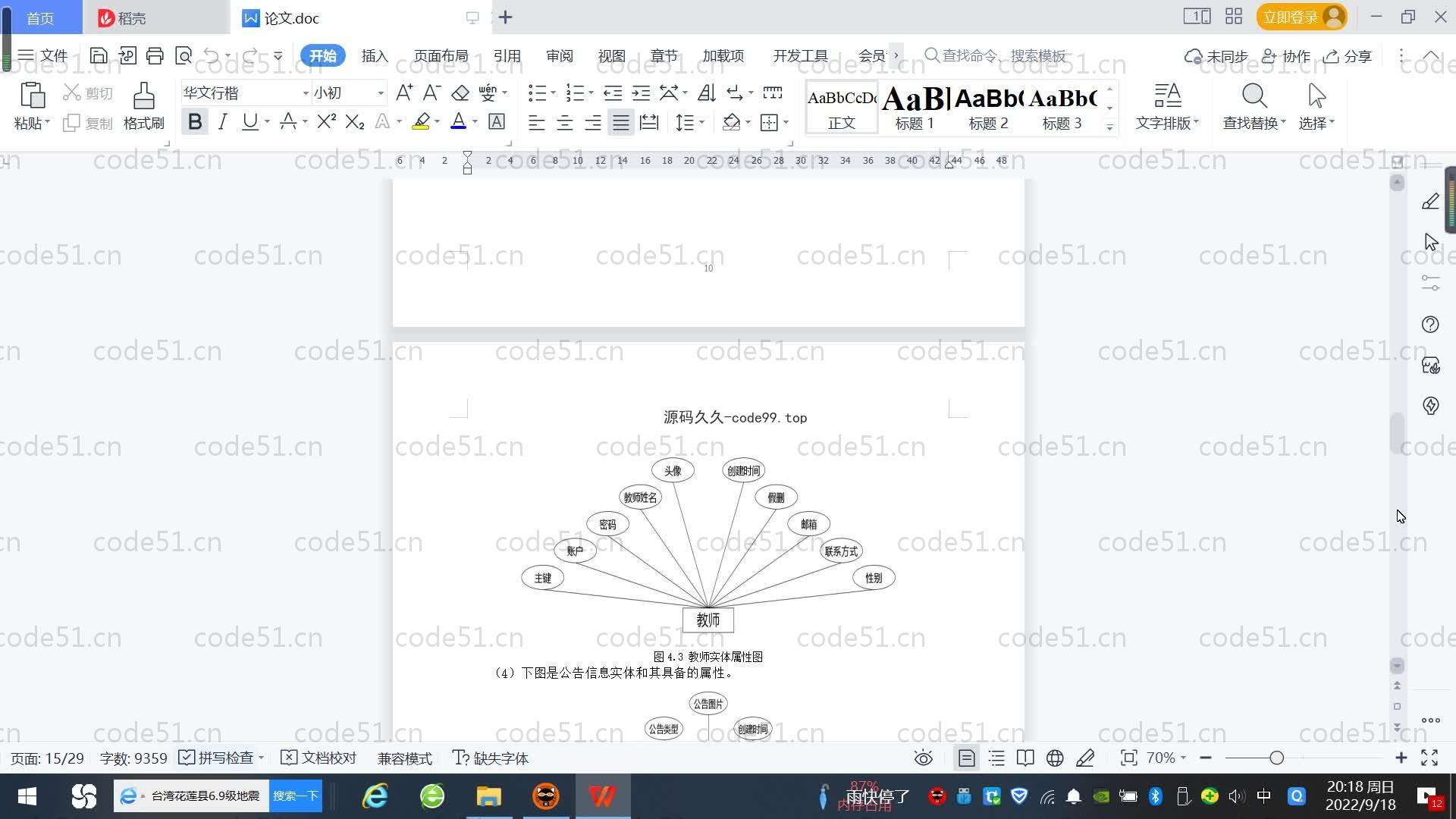Click the Share button
The height and width of the screenshot is (819, 1456).
(x=1348, y=56)
